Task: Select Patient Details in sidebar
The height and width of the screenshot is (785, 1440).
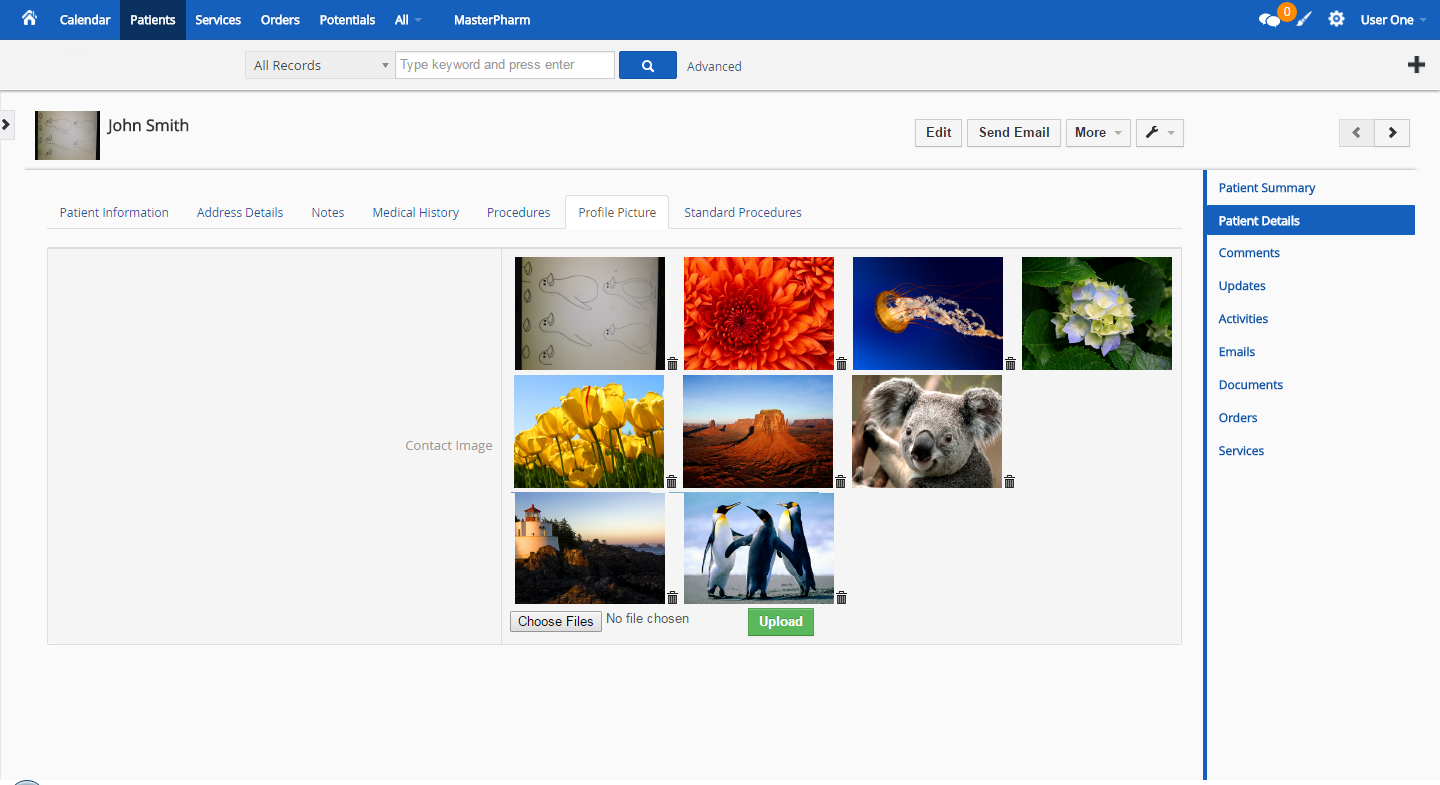Action: click(1311, 220)
